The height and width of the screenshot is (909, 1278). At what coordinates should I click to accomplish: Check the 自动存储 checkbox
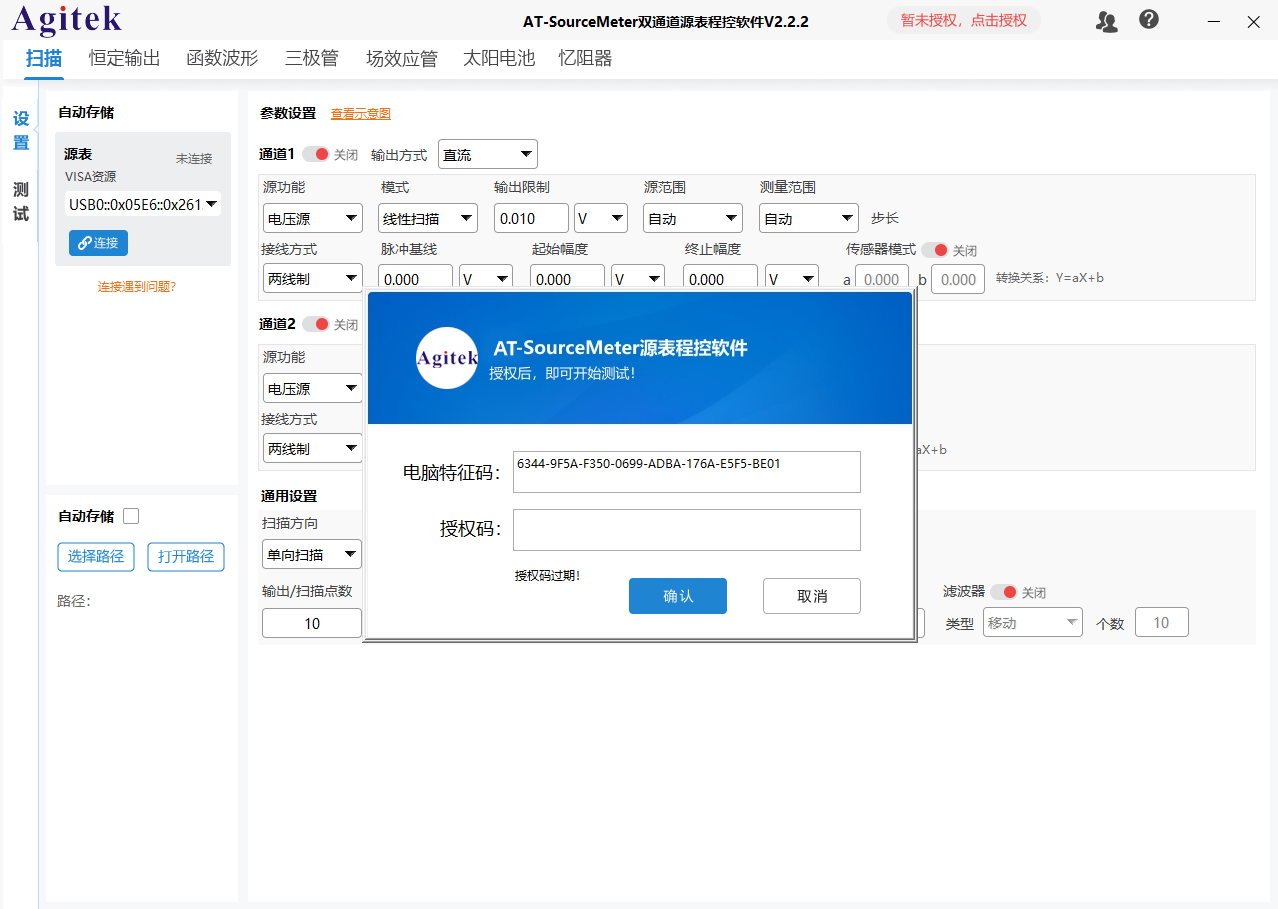point(131,516)
